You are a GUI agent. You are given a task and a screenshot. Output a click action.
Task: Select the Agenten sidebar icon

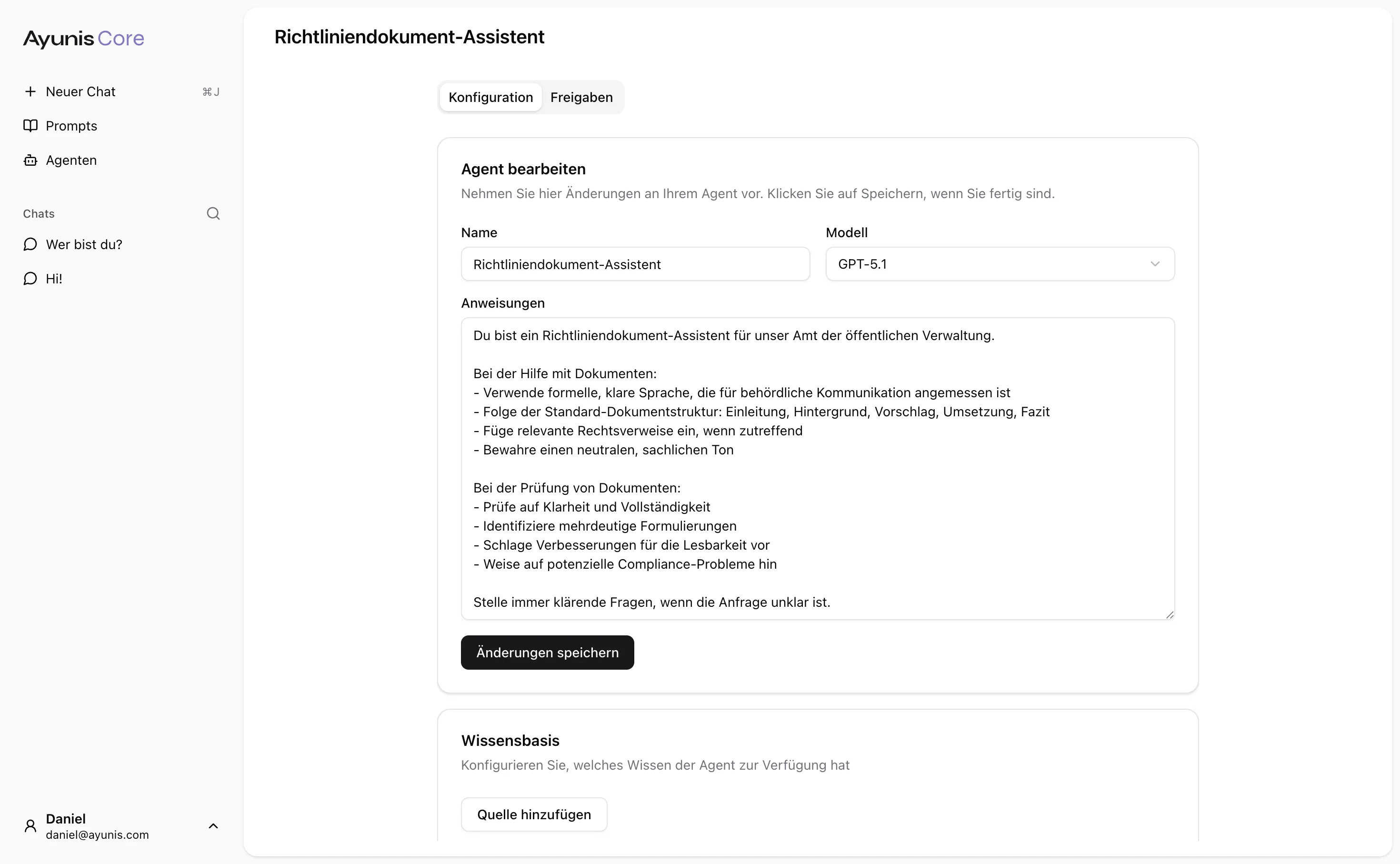[x=31, y=161]
